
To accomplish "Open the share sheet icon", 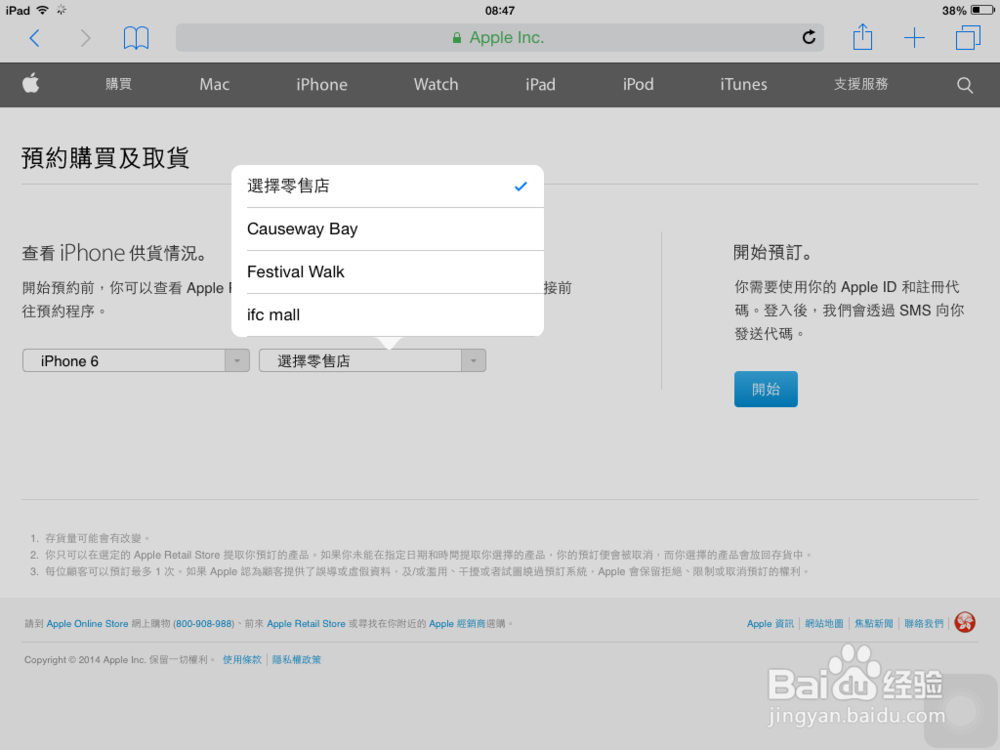I will pos(862,37).
